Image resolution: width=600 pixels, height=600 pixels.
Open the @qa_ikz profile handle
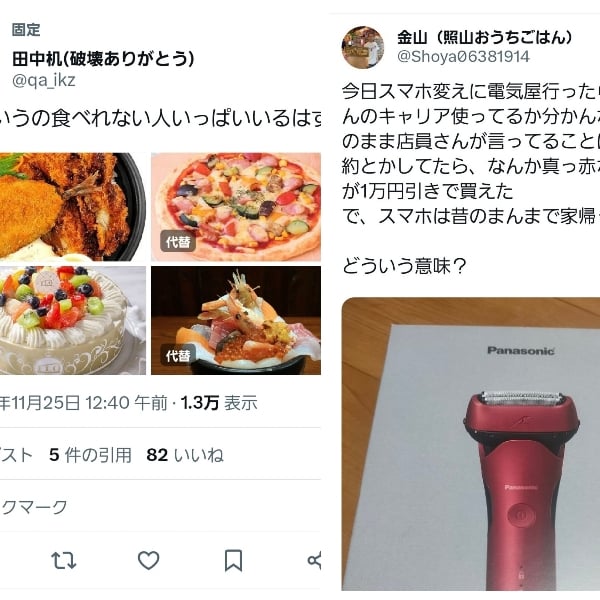coord(44,80)
